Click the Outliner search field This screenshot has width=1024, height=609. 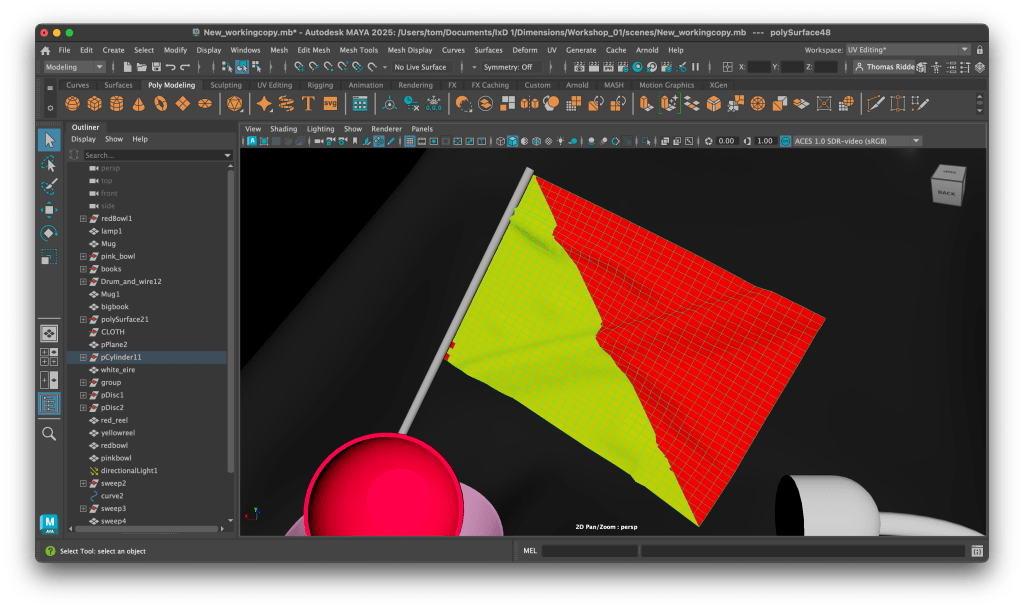click(152, 155)
